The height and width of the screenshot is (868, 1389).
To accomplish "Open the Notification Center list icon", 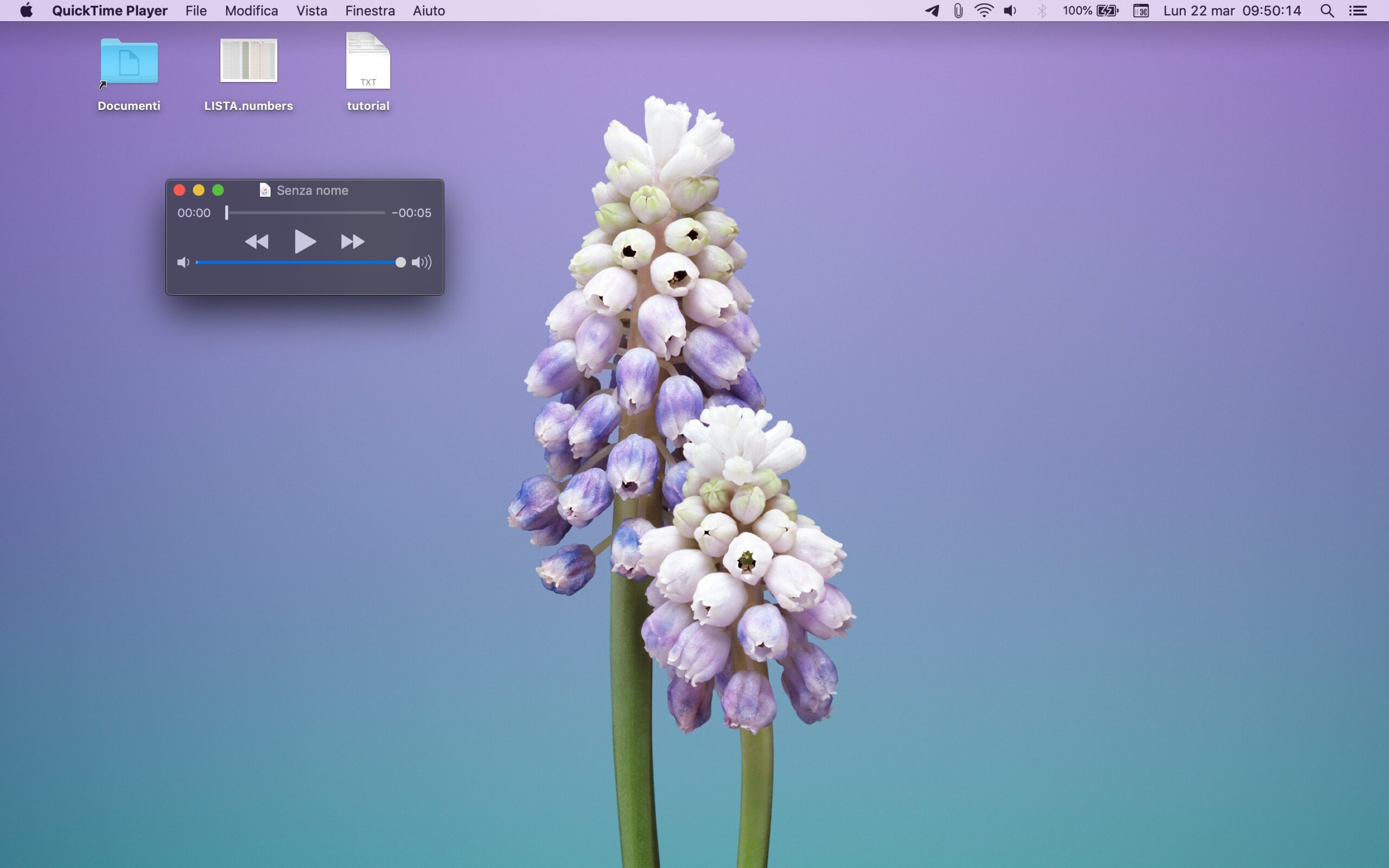I will tap(1358, 10).
